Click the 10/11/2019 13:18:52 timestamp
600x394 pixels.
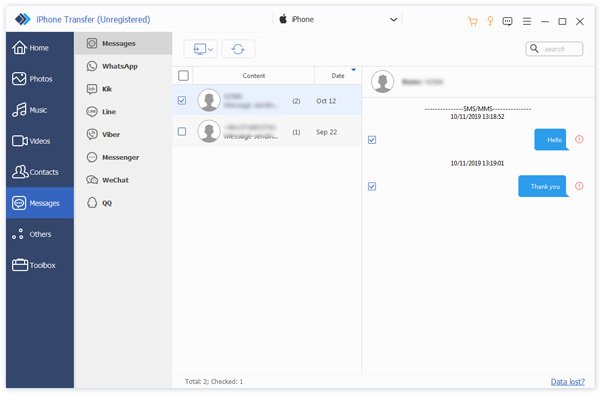point(477,117)
